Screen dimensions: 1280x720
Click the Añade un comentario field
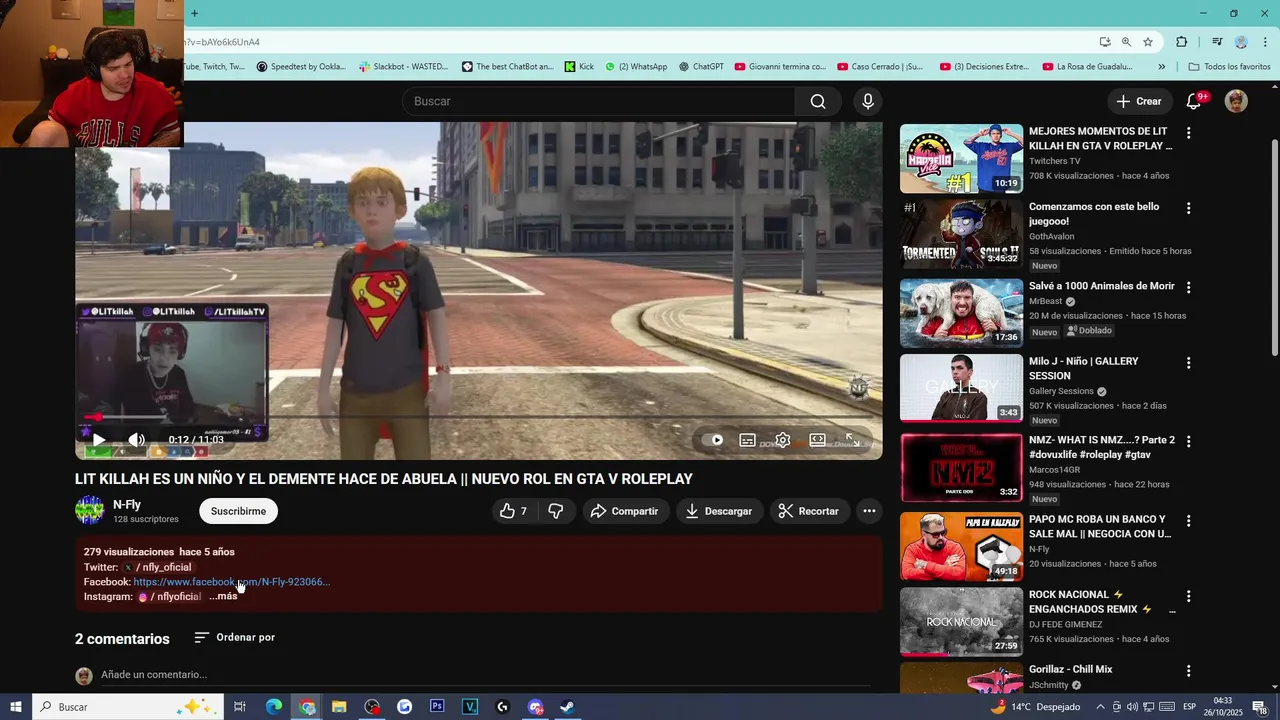[x=487, y=675]
